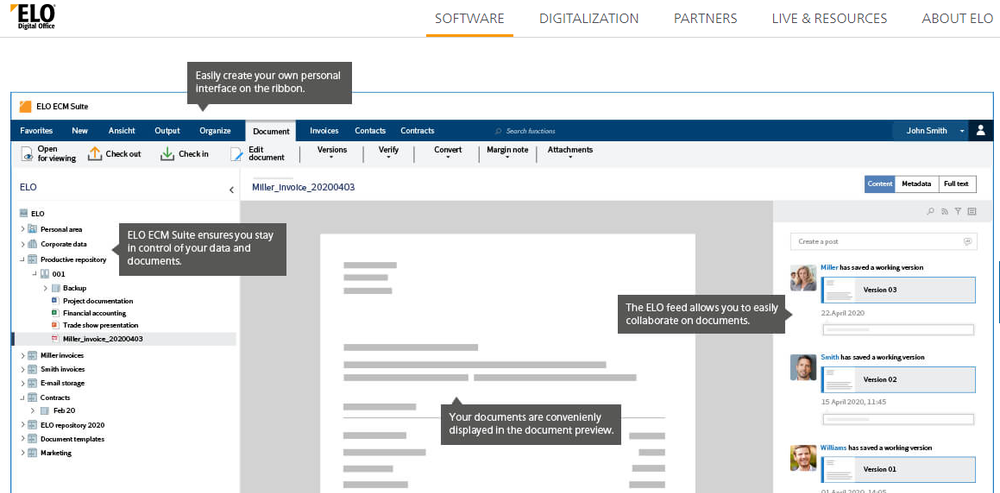Screen dimensions: 1000x493
Task: Click the Financial accounting file icon
Action: 55,313
